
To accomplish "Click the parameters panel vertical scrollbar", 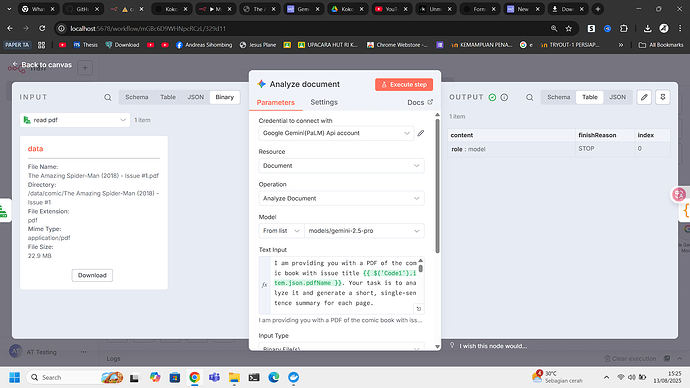I will click(437, 186).
